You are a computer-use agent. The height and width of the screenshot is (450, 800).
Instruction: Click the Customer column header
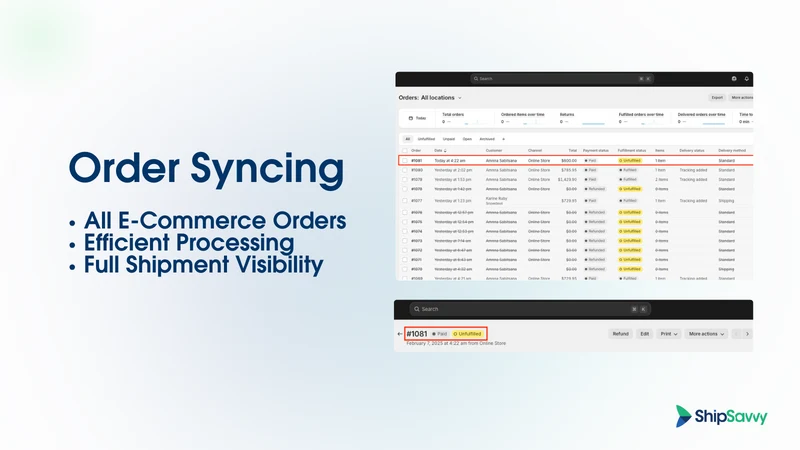494,151
